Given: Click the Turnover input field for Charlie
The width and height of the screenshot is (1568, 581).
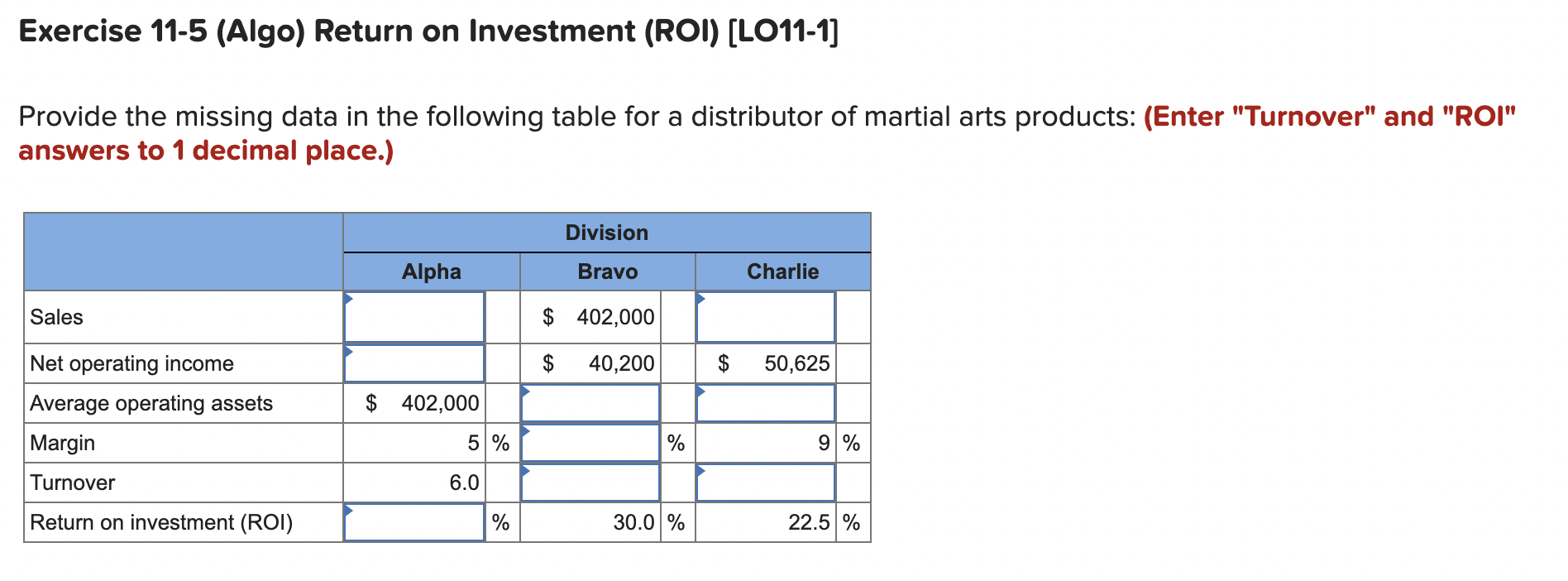Looking at the screenshot, I should coord(765,483).
